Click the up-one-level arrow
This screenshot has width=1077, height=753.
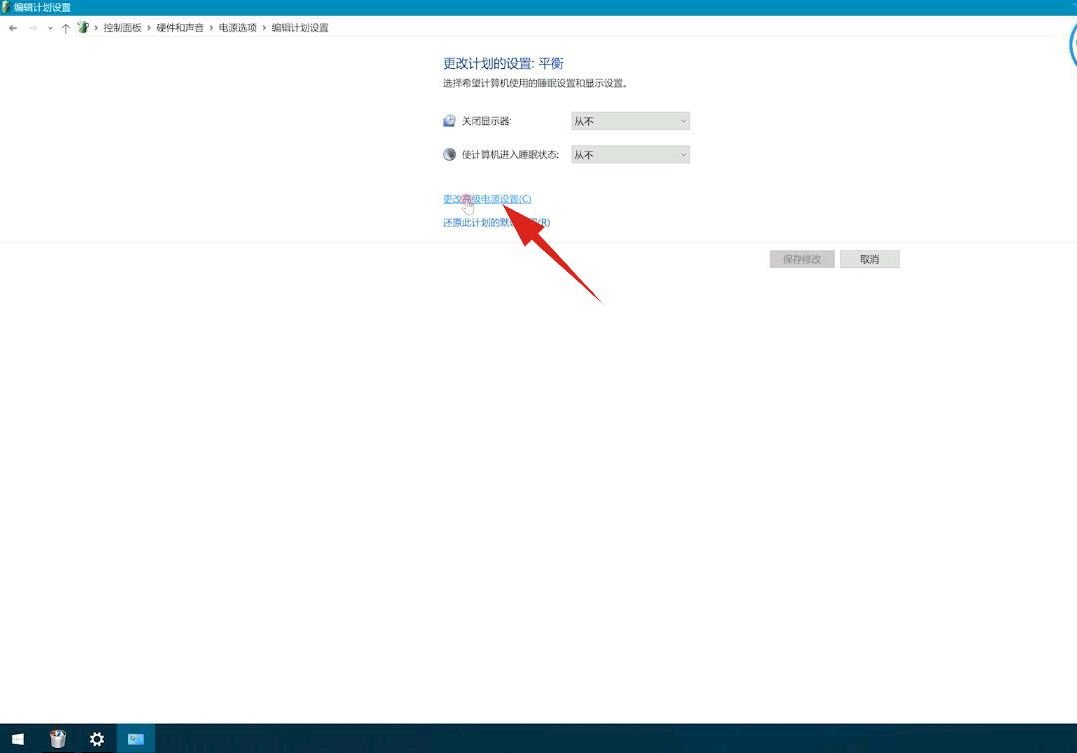tap(65, 28)
